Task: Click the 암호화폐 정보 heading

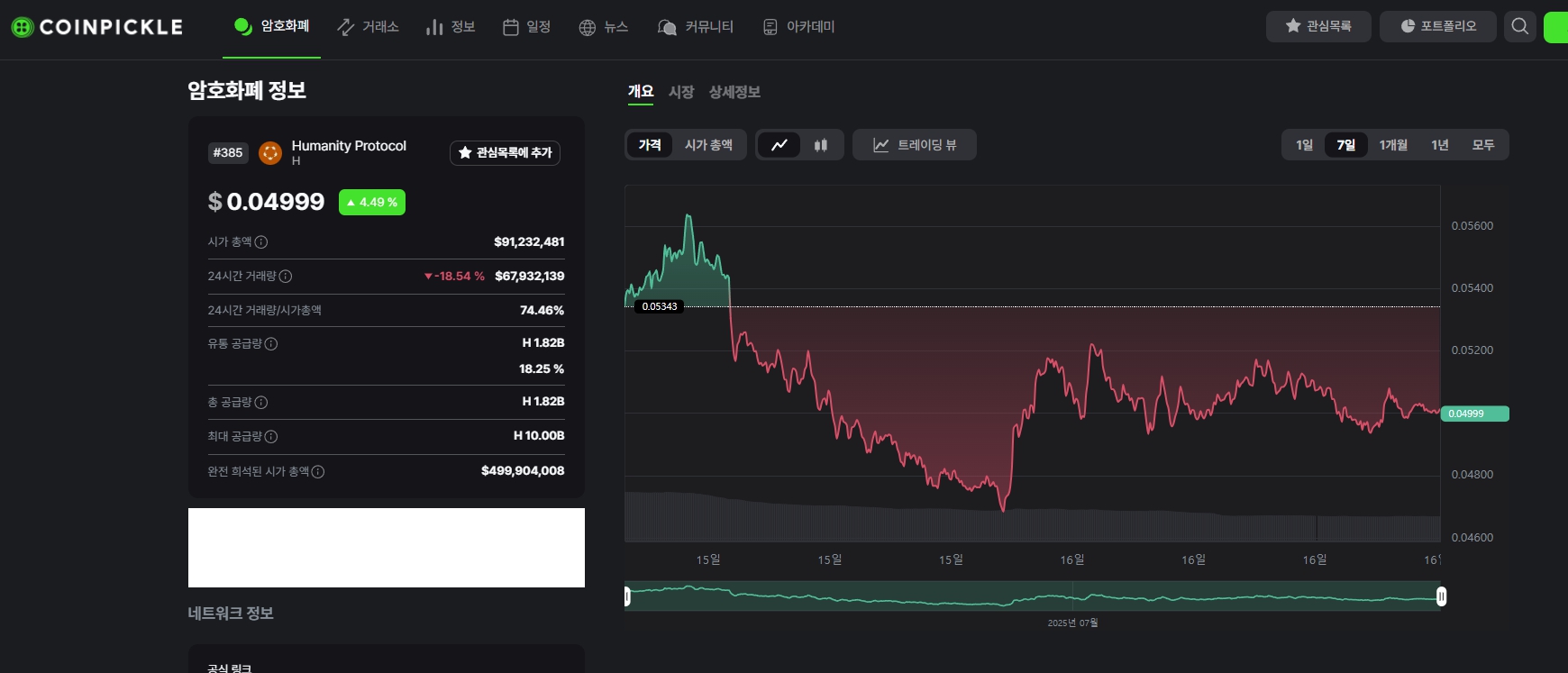Action: pos(247,90)
